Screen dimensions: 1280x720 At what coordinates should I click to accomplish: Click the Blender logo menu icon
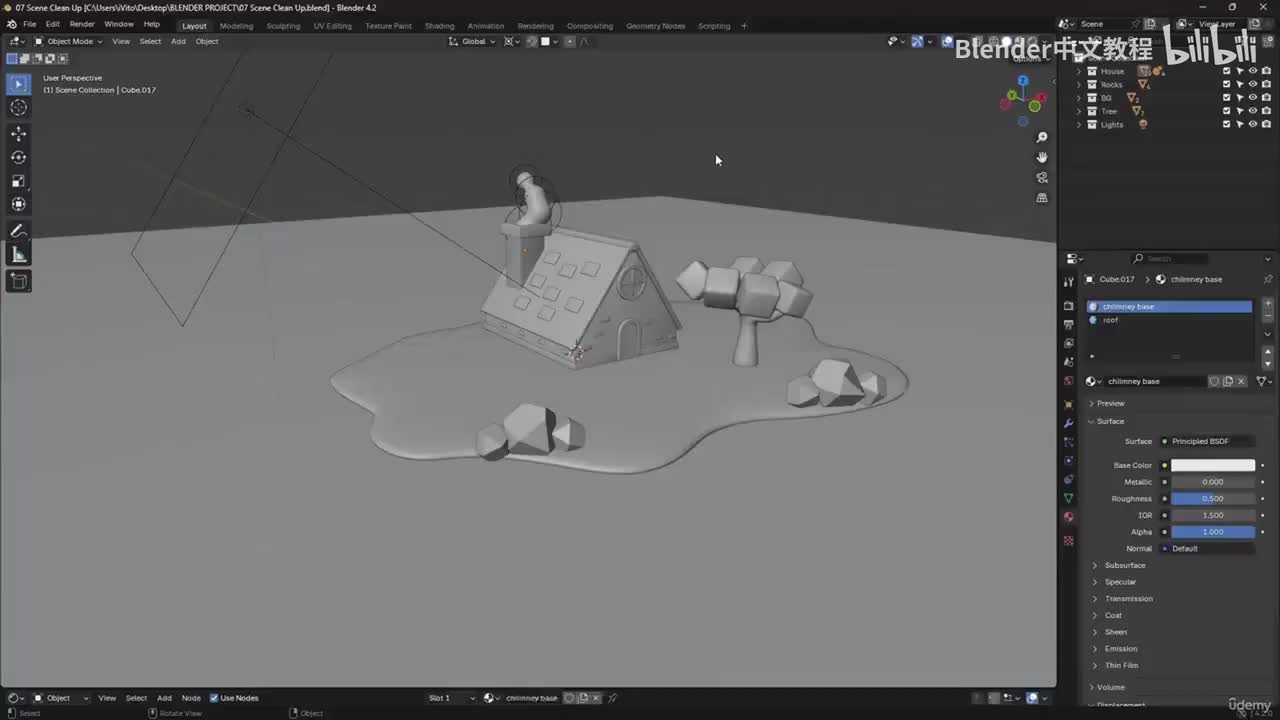point(11,24)
